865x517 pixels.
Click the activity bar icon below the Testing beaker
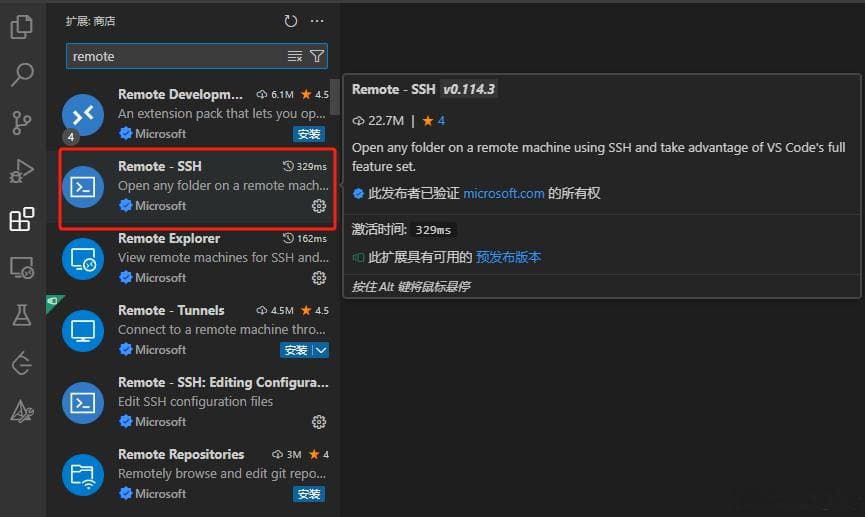coord(22,363)
